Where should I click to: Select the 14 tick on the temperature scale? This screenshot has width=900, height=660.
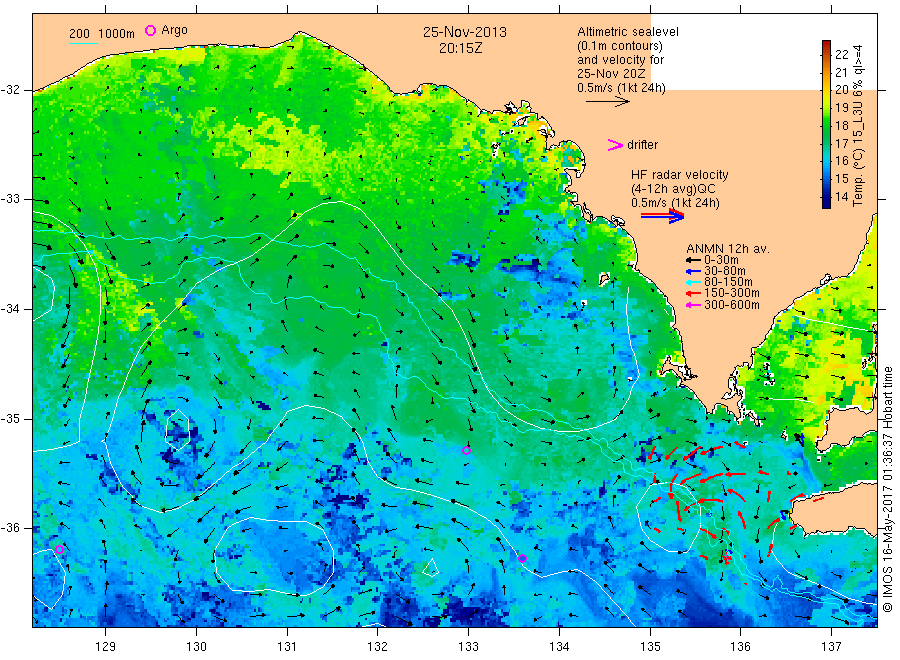(x=841, y=196)
